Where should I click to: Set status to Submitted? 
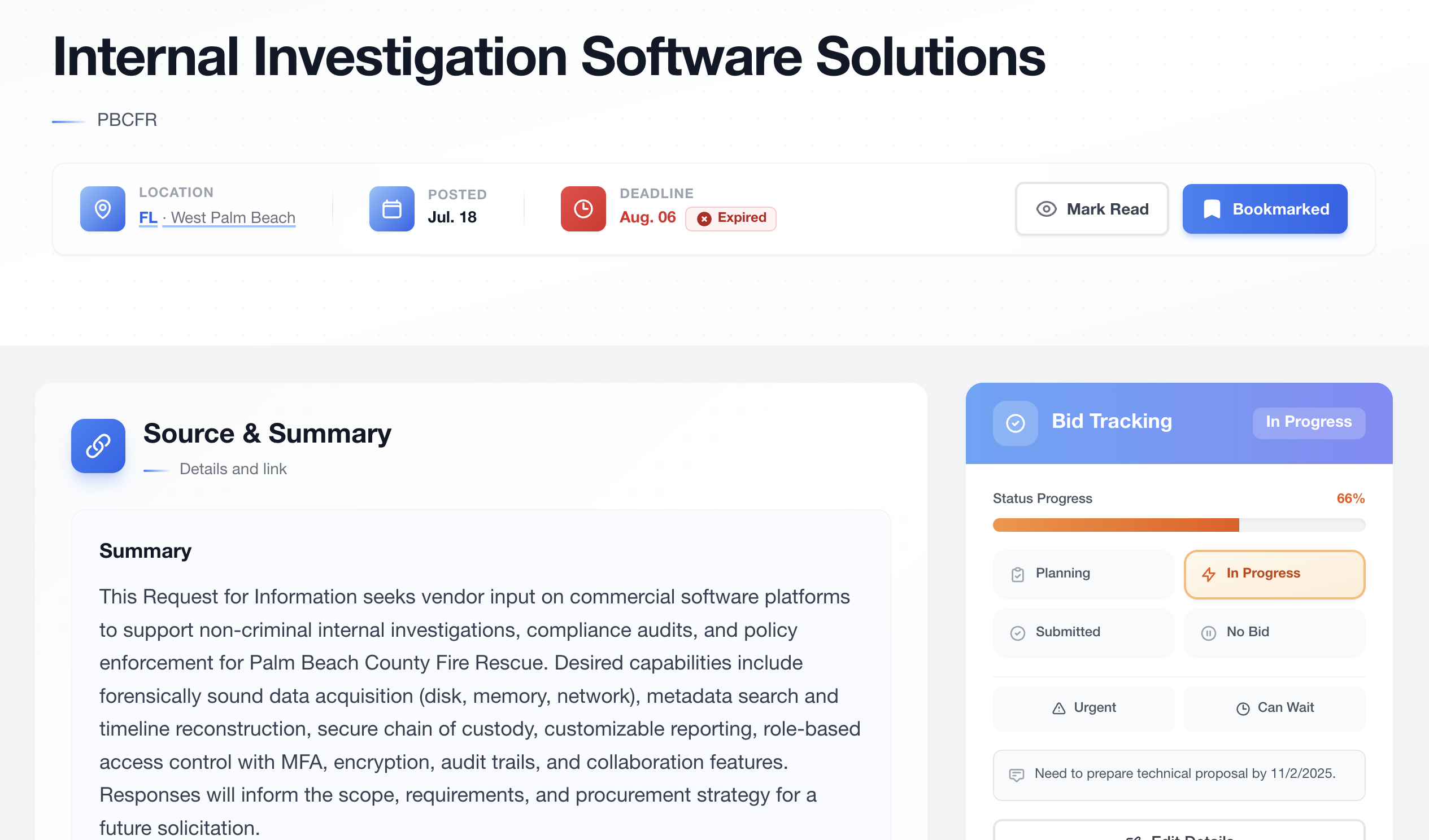pos(1083,633)
